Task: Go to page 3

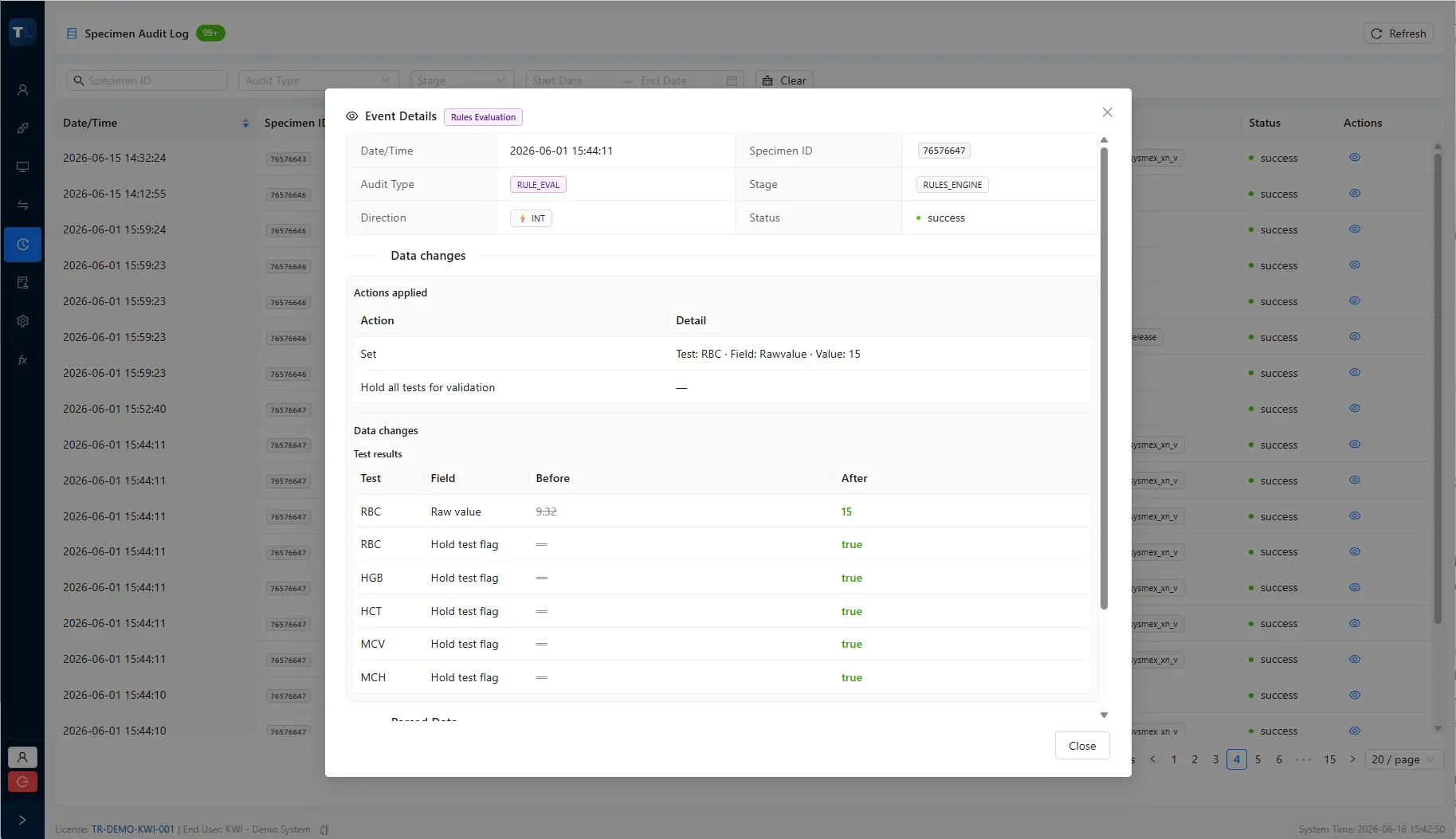Action: pos(1215,759)
